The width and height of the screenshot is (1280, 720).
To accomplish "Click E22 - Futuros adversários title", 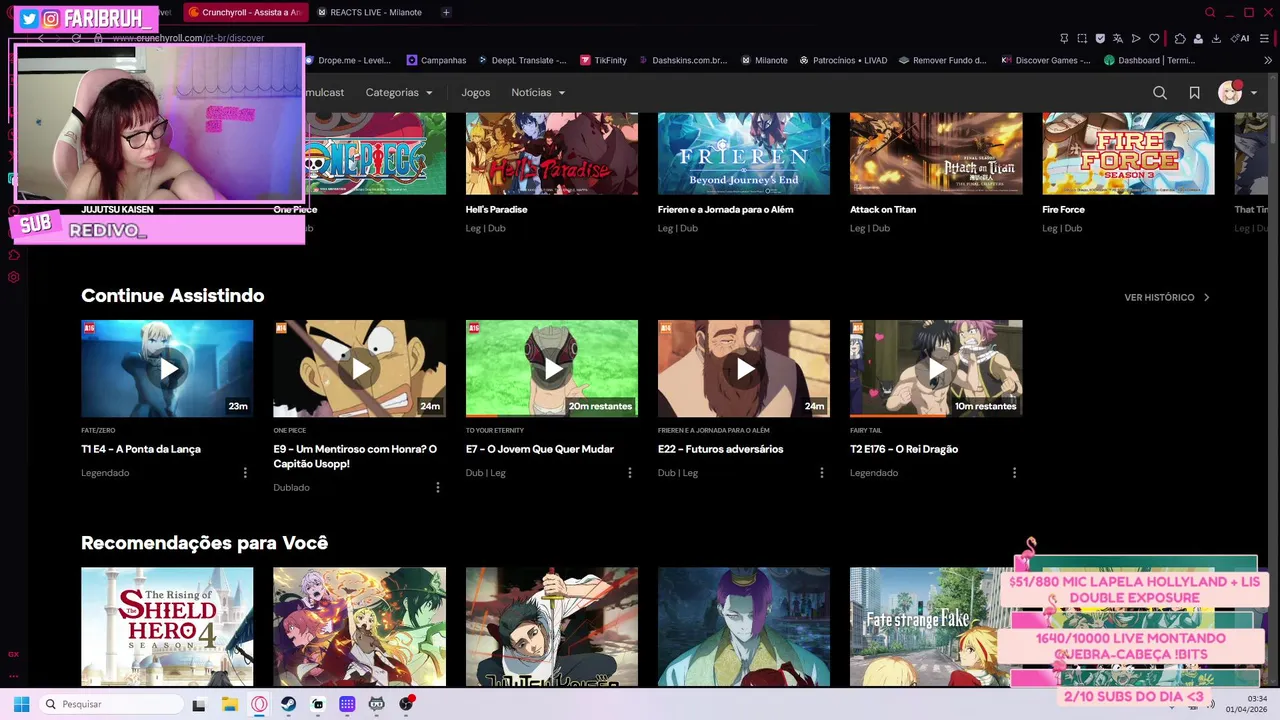I will pos(720,449).
